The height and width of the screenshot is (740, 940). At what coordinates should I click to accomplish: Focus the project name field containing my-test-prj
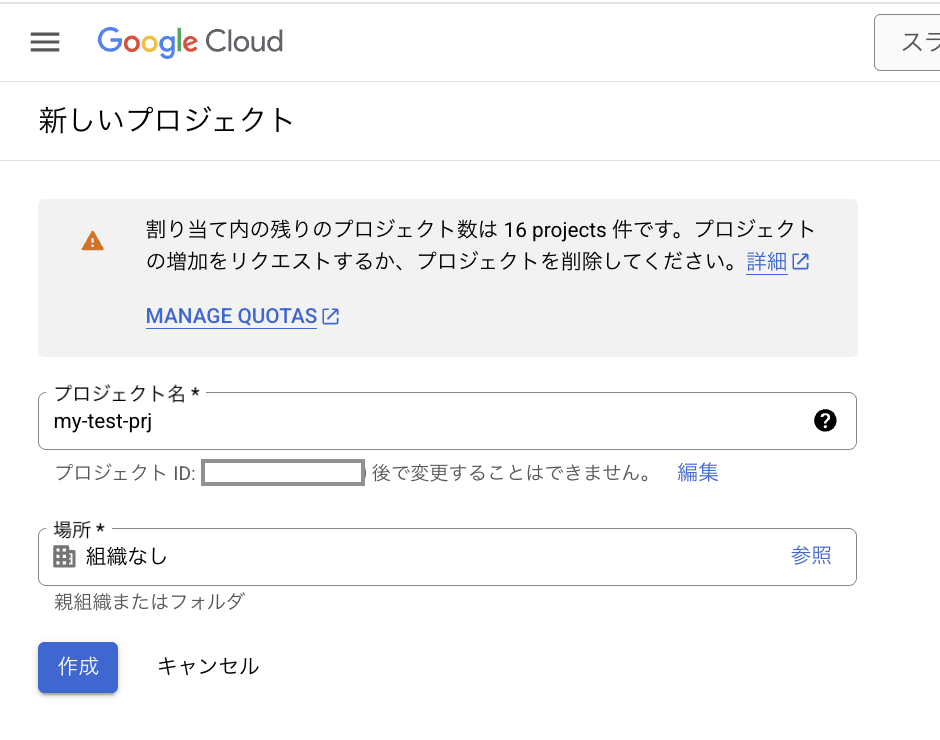click(x=420, y=421)
